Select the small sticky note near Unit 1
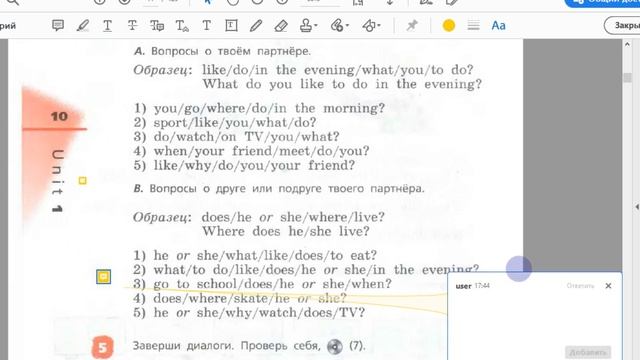The height and width of the screenshot is (360, 640). tap(82, 180)
